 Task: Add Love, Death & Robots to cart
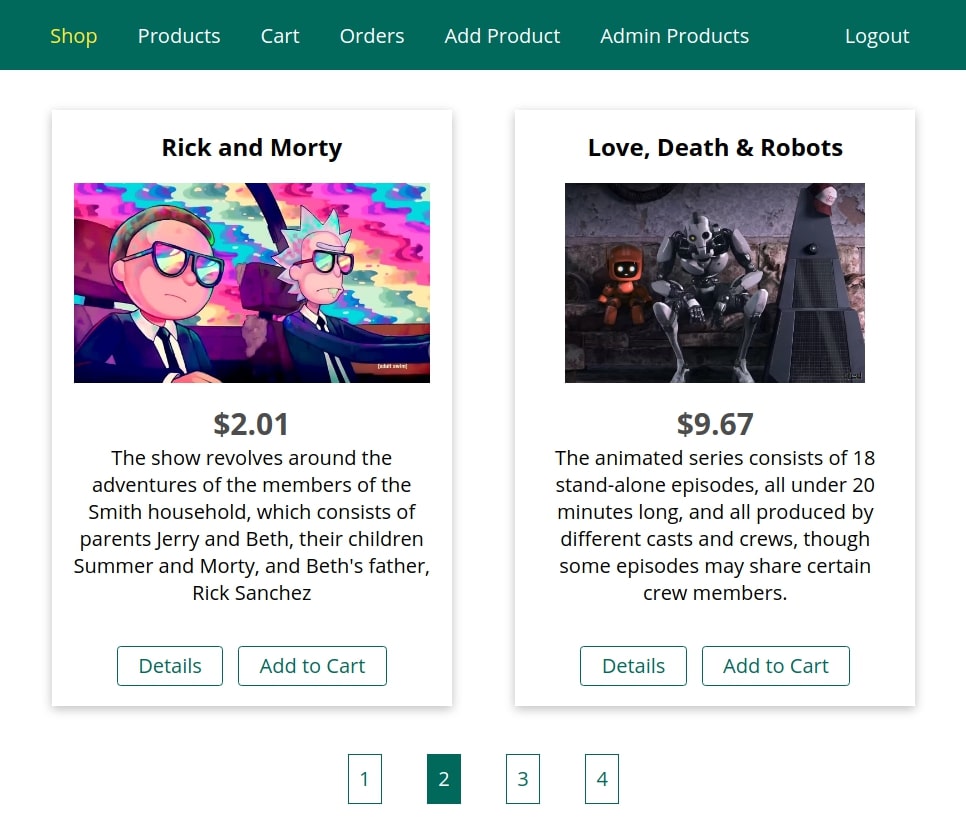coord(776,666)
